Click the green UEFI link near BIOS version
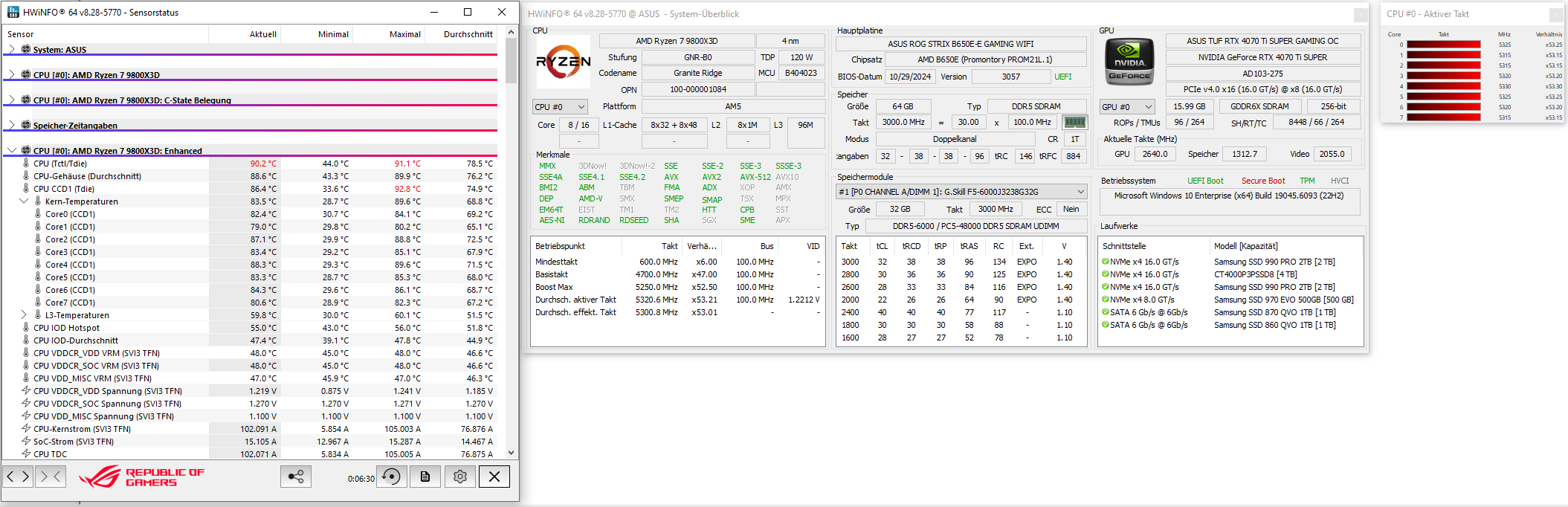1568x507 pixels. pos(1063,77)
